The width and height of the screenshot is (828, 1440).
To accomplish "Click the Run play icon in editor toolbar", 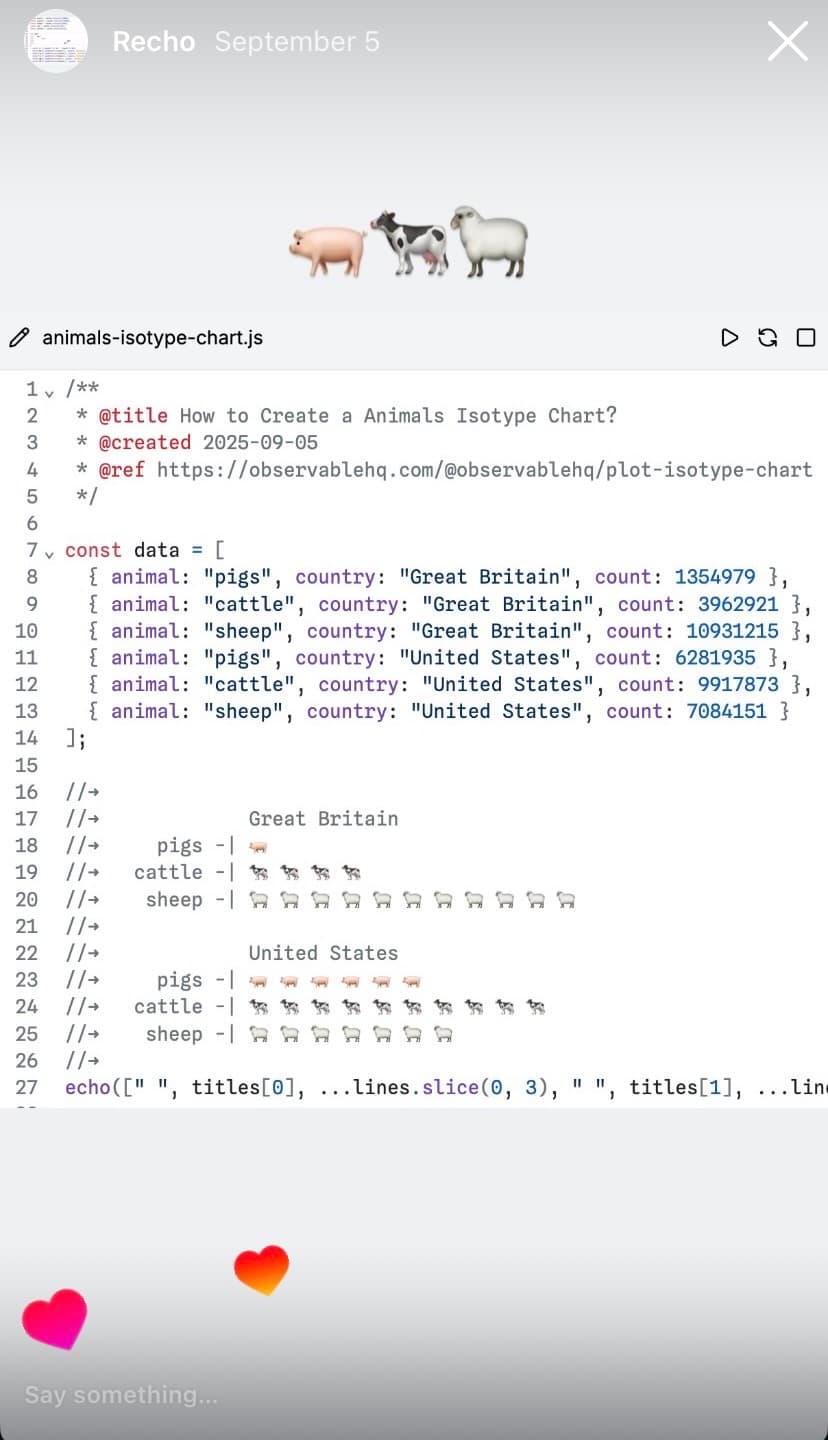I will coord(729,338).
